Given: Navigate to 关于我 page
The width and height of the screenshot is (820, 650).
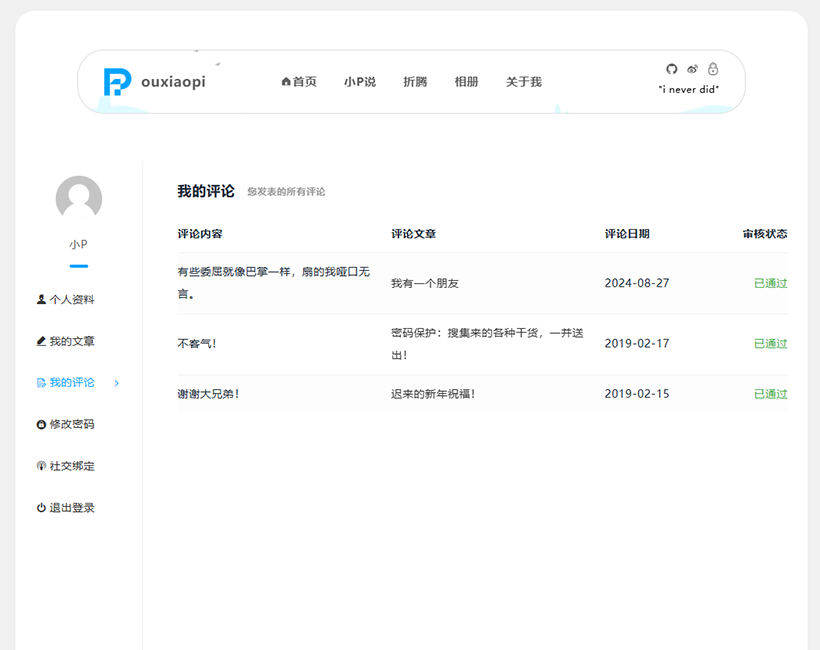Looking at the screenshot, I should pyautogui.click(x=523, y=82).
